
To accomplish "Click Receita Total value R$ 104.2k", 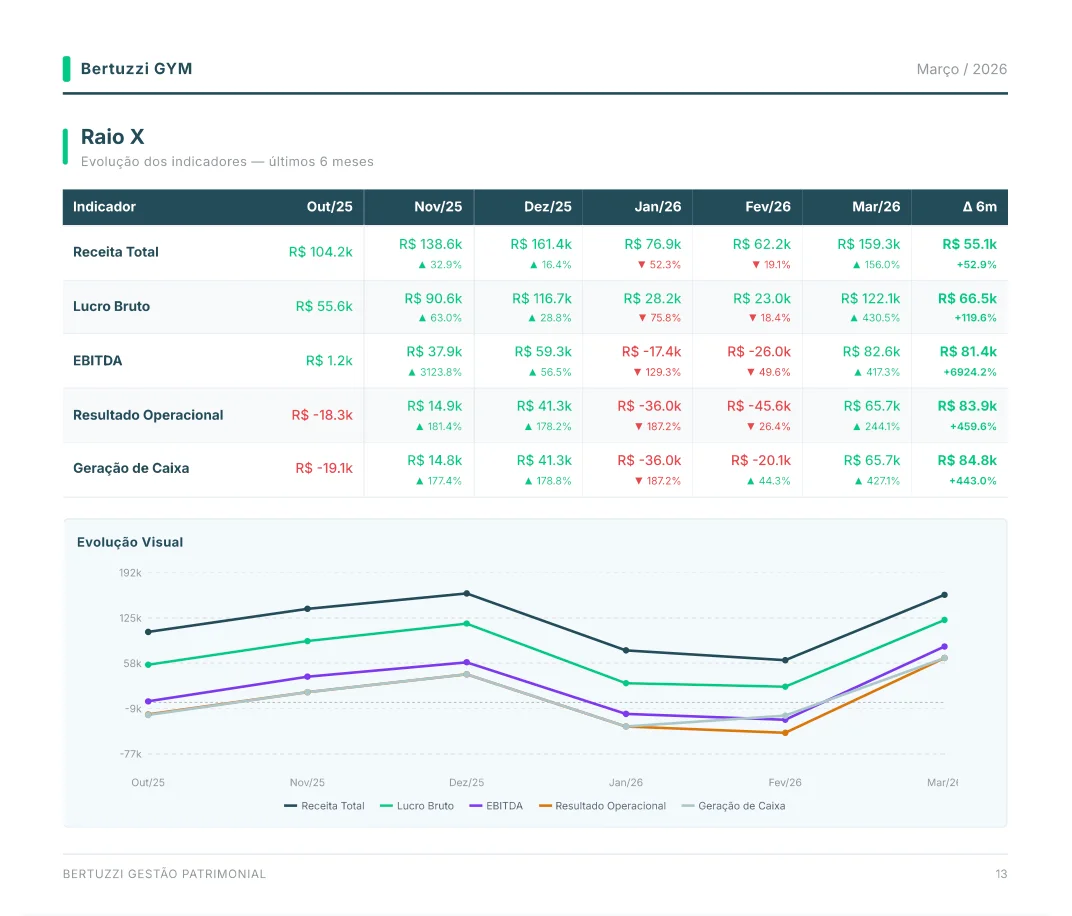I will click(321, 252).
